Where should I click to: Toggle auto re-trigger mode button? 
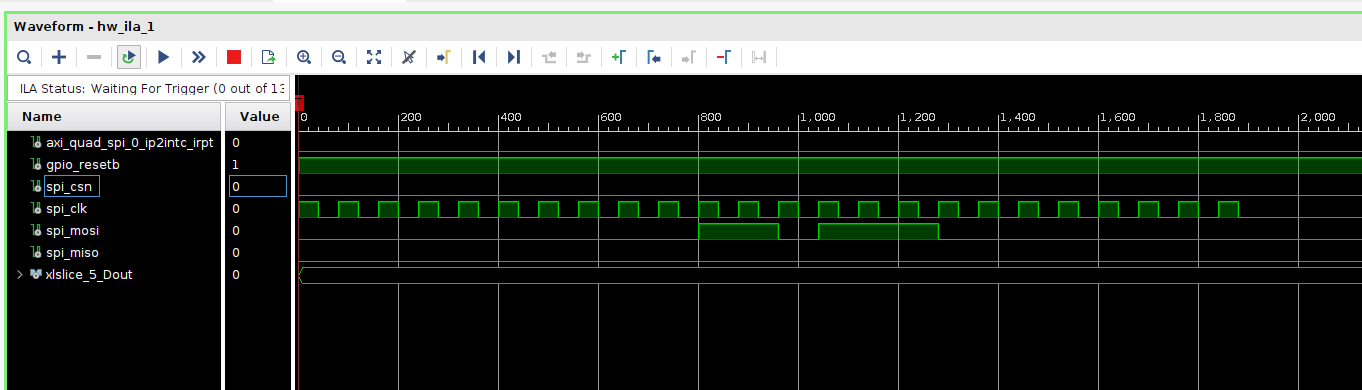(128, 57)
